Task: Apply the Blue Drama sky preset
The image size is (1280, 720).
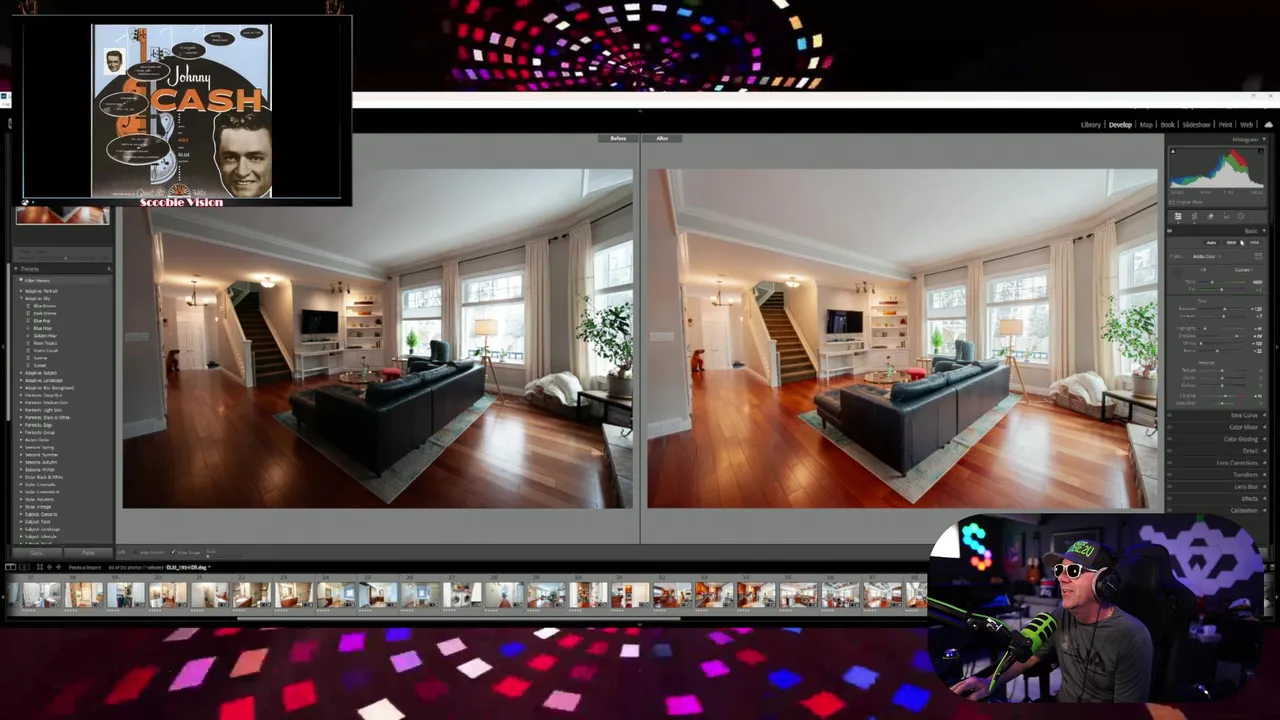Action: tap(44, 305)
